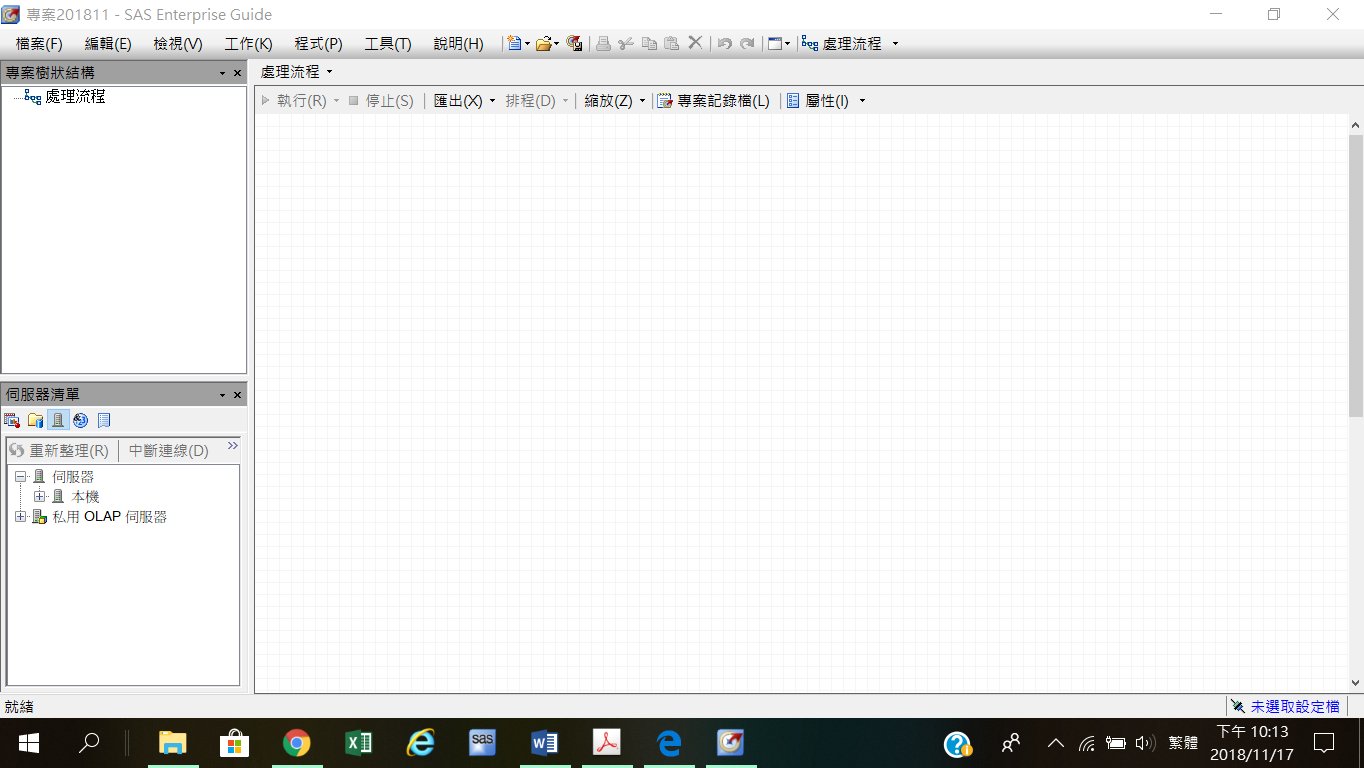This screenshot has width=1364, height=768.
Task: Click the folder with database icon in 伺服器清單
Action: (35, 421)
